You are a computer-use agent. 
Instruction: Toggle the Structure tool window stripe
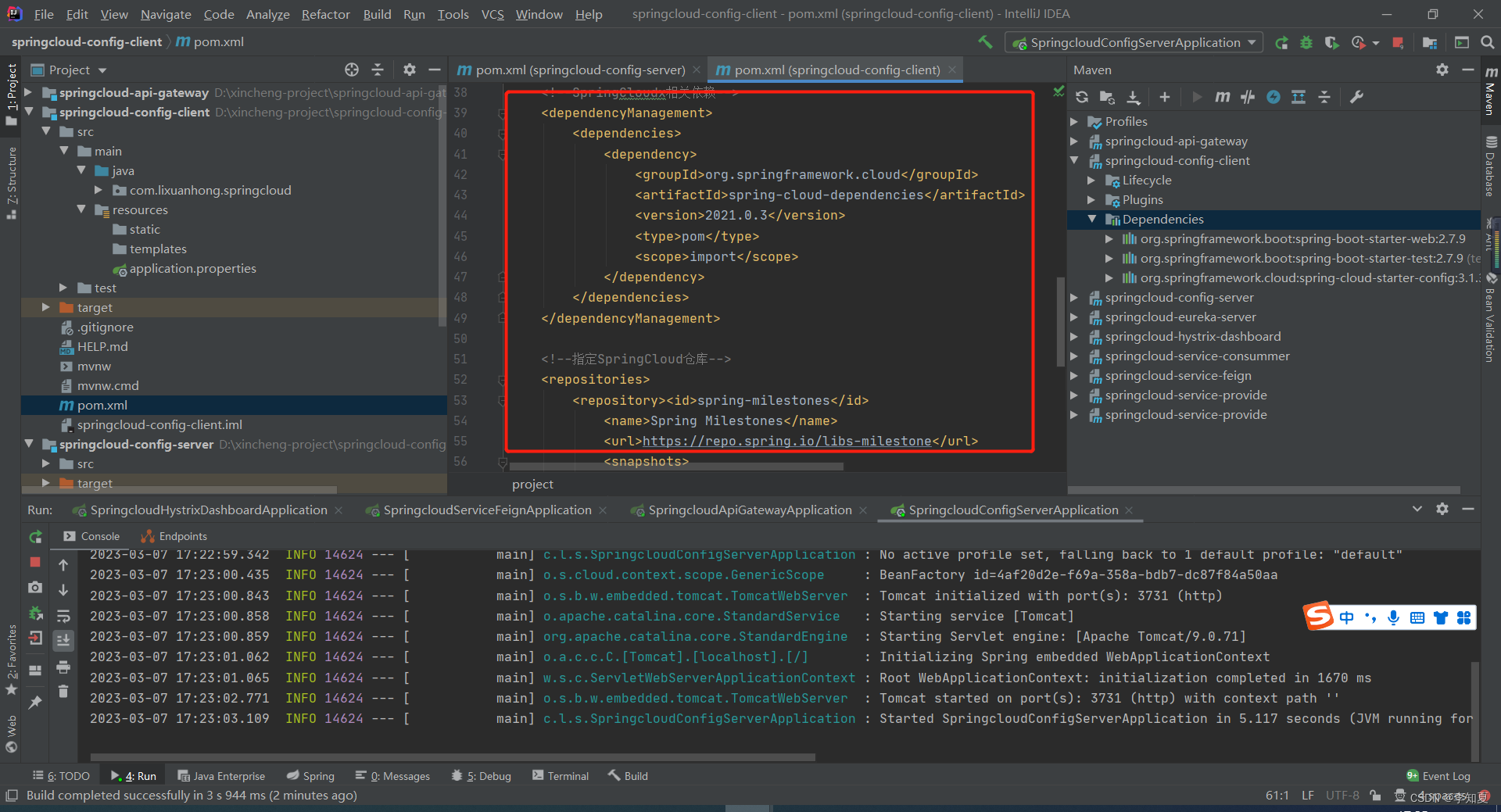pos(11,184)
